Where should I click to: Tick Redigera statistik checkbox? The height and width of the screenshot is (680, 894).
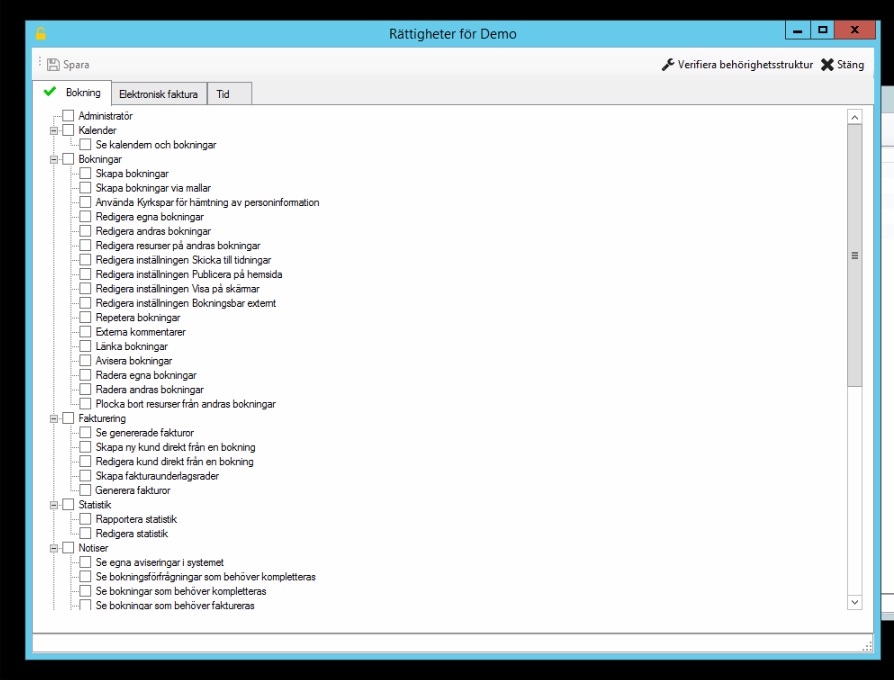(85, 533)
